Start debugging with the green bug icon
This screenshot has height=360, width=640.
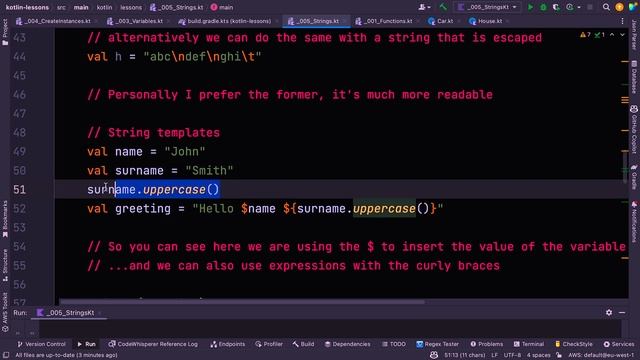pyautogui.click(x=543, y=7)
